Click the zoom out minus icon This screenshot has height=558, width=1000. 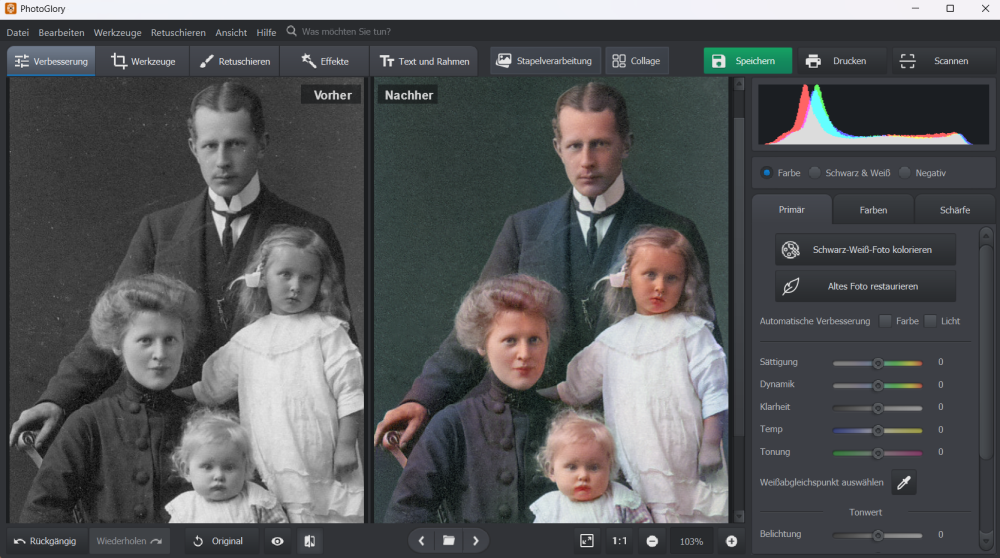click(652, 541)
